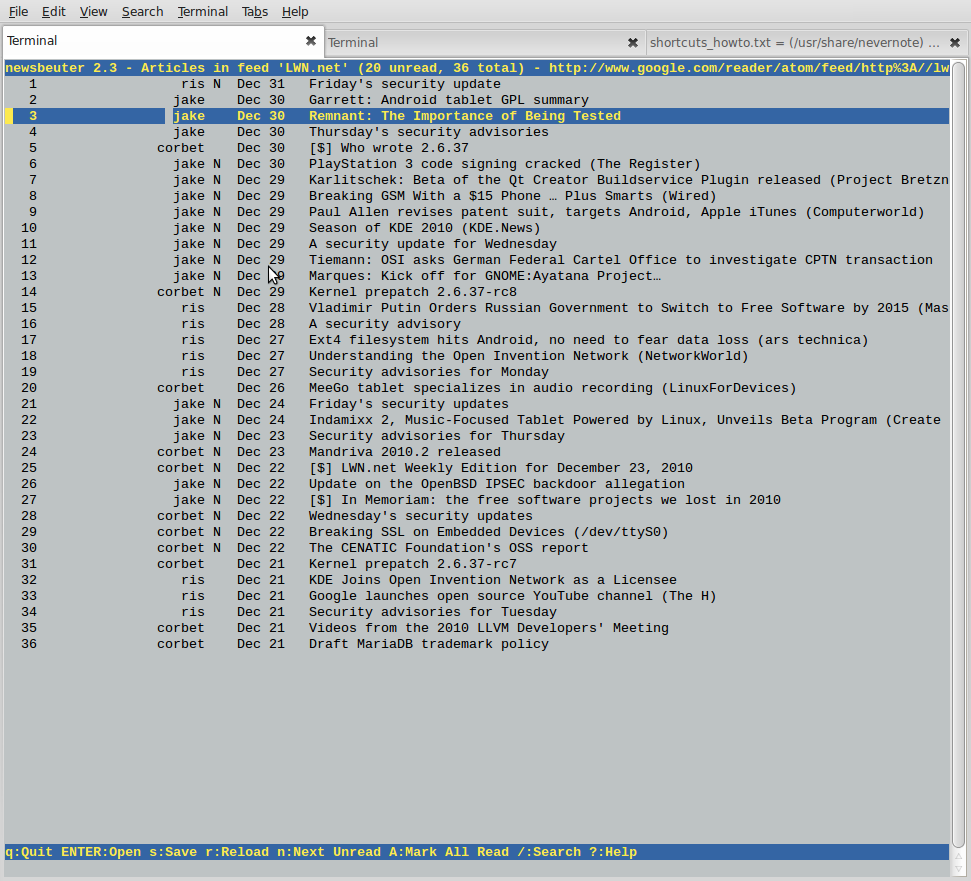
Task: Select 'MeeGo tablet specializes in audio recording'
Action: tap(477, 388)
